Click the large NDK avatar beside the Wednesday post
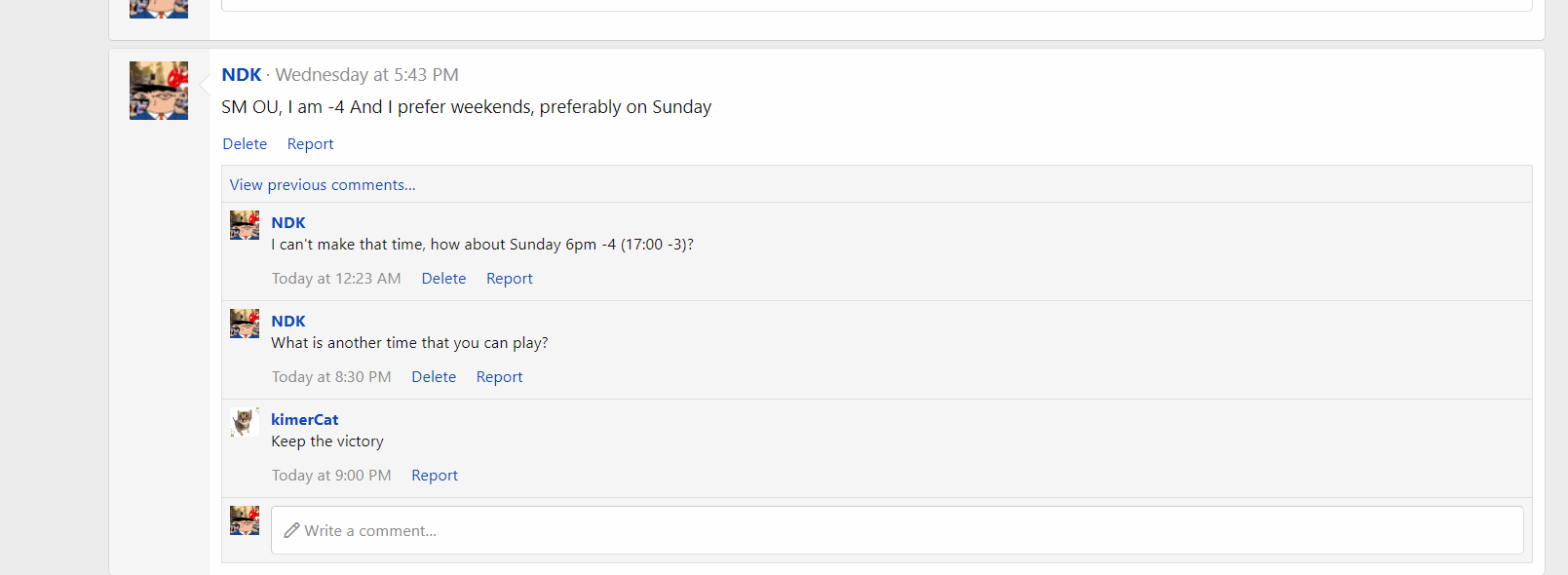 pos(159,91)
